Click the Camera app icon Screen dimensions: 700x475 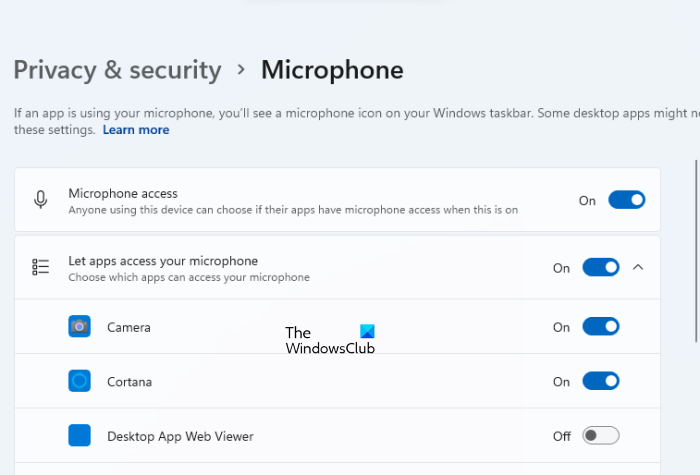click(80, 327)
